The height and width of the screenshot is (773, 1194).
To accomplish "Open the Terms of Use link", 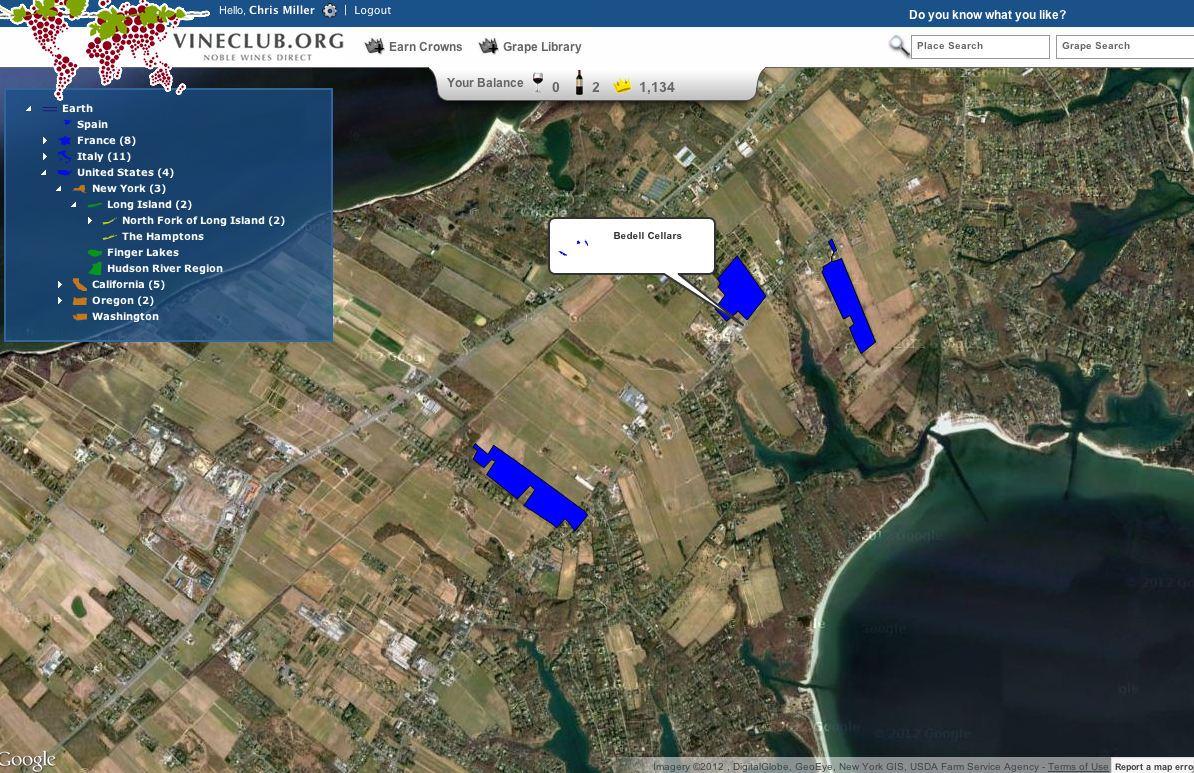I will 1078,767.
